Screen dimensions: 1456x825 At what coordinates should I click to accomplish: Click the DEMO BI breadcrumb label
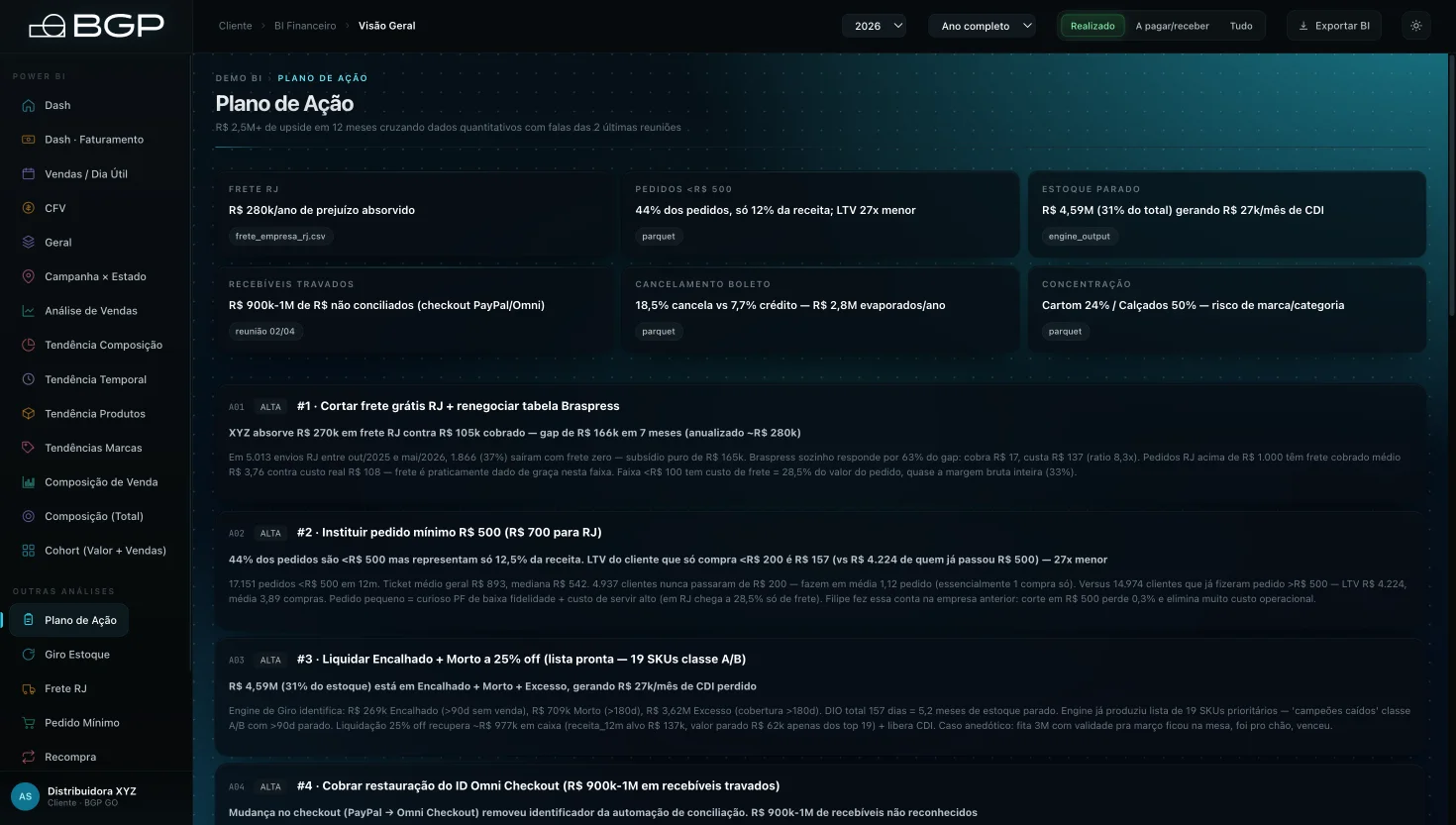pyautogui.click(x=239, y=78)
